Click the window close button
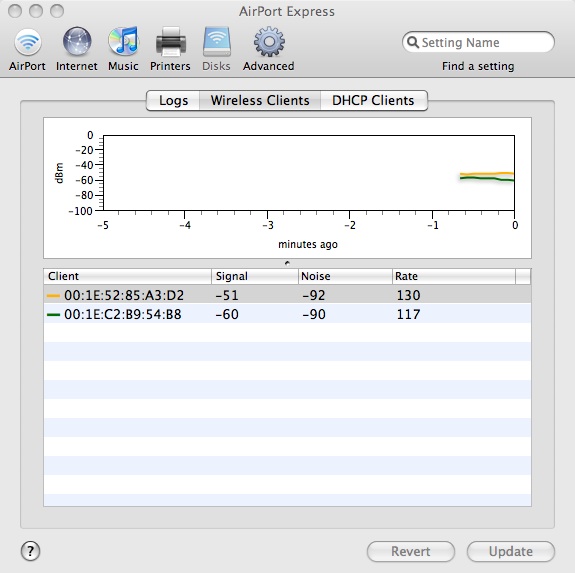 [15, 11]
